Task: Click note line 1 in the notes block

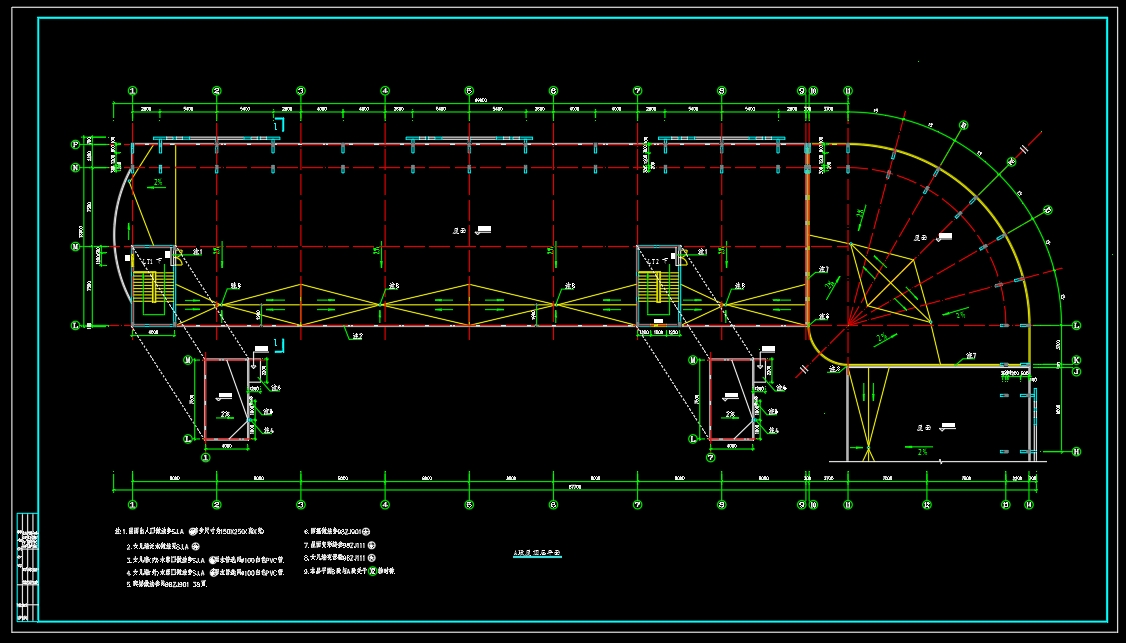Action: pyautogui.click(x=190, y=532)
